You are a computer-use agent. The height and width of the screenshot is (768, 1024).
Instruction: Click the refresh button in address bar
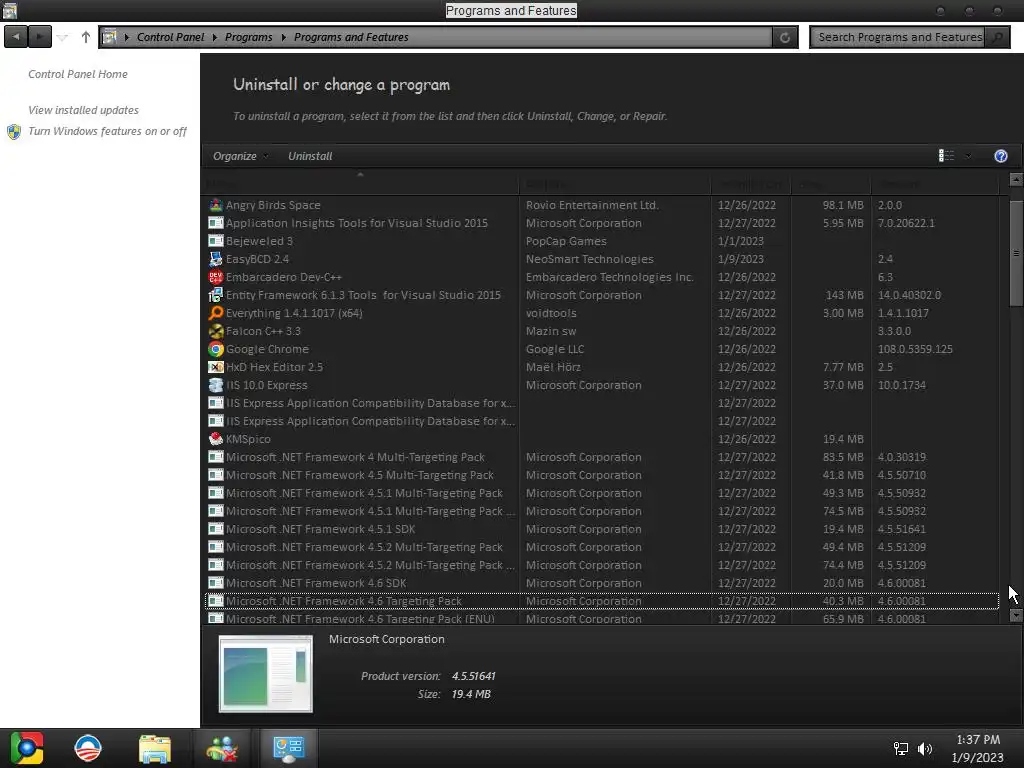click(785, 37)
